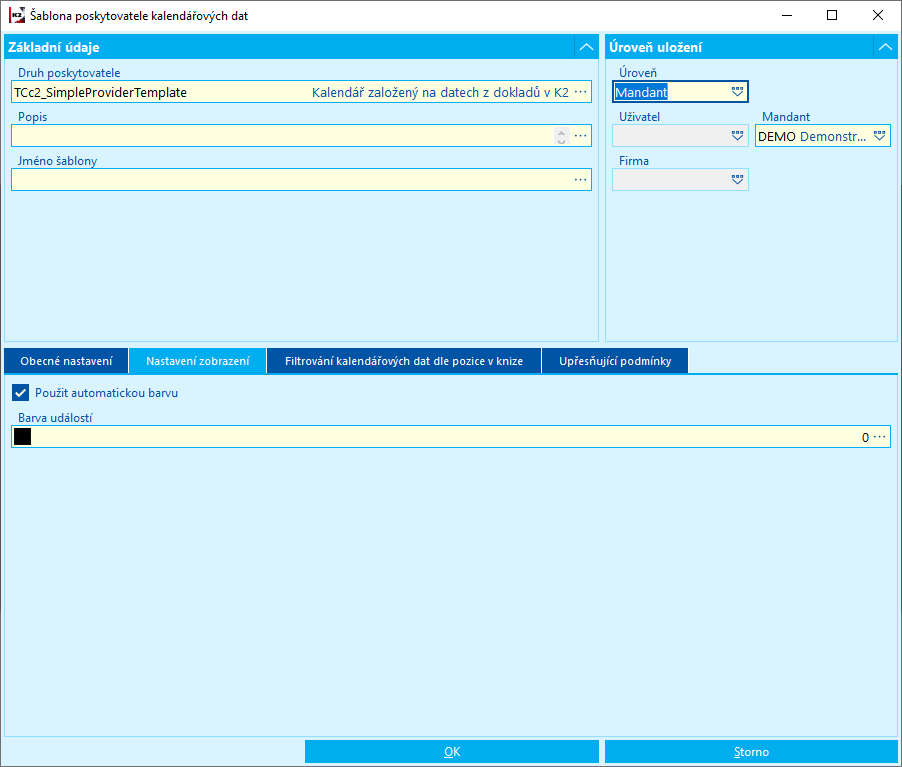Toggle Použít automatickou barvu checkbox

click(21, 393)
